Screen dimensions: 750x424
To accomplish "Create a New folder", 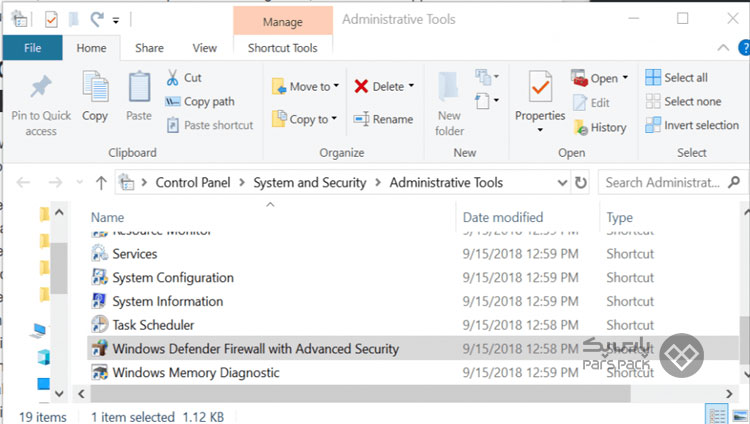I will tap(449, 104).
